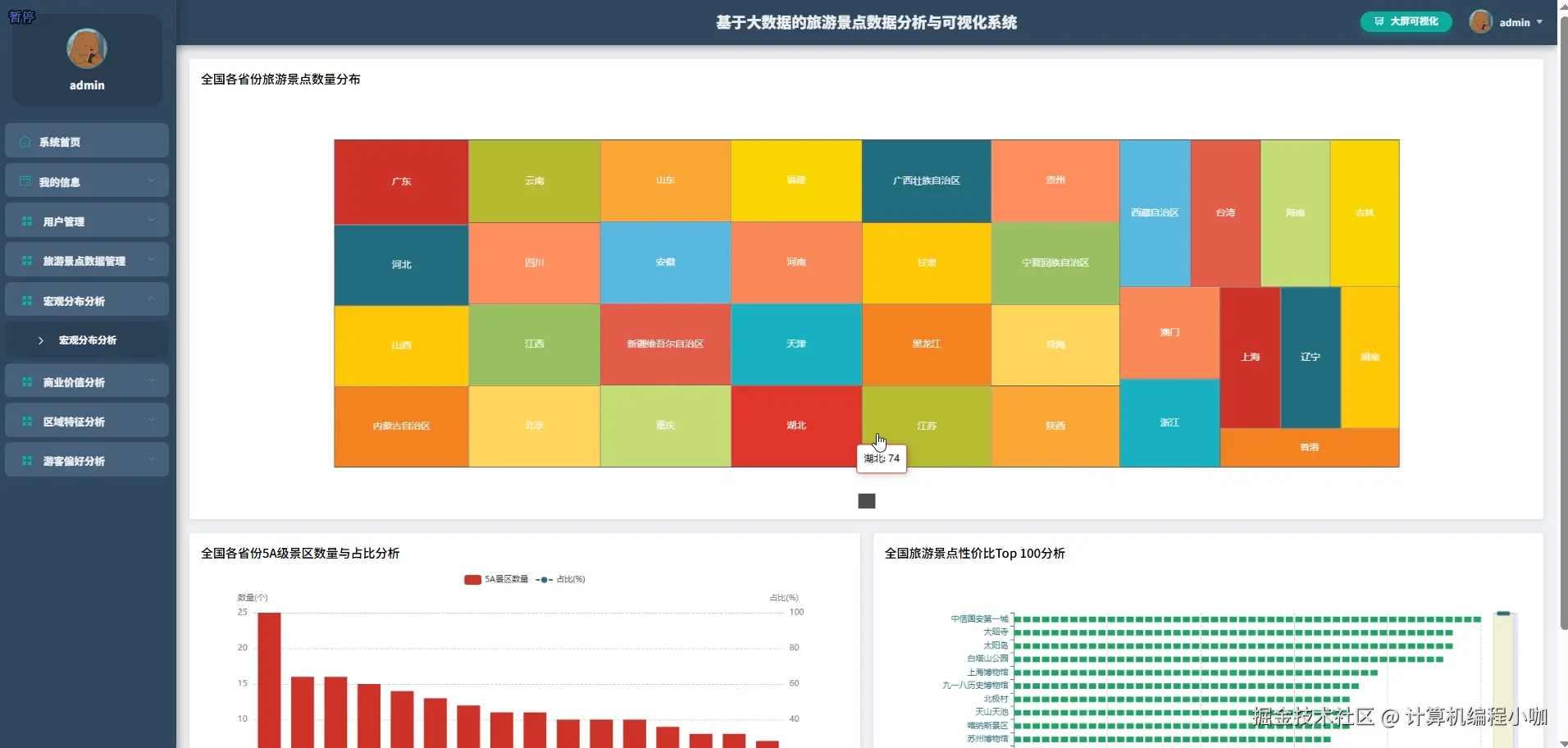Click the 辽宁 treemap block
The image size is (1568, 748).
click(x=1310, y=358)
